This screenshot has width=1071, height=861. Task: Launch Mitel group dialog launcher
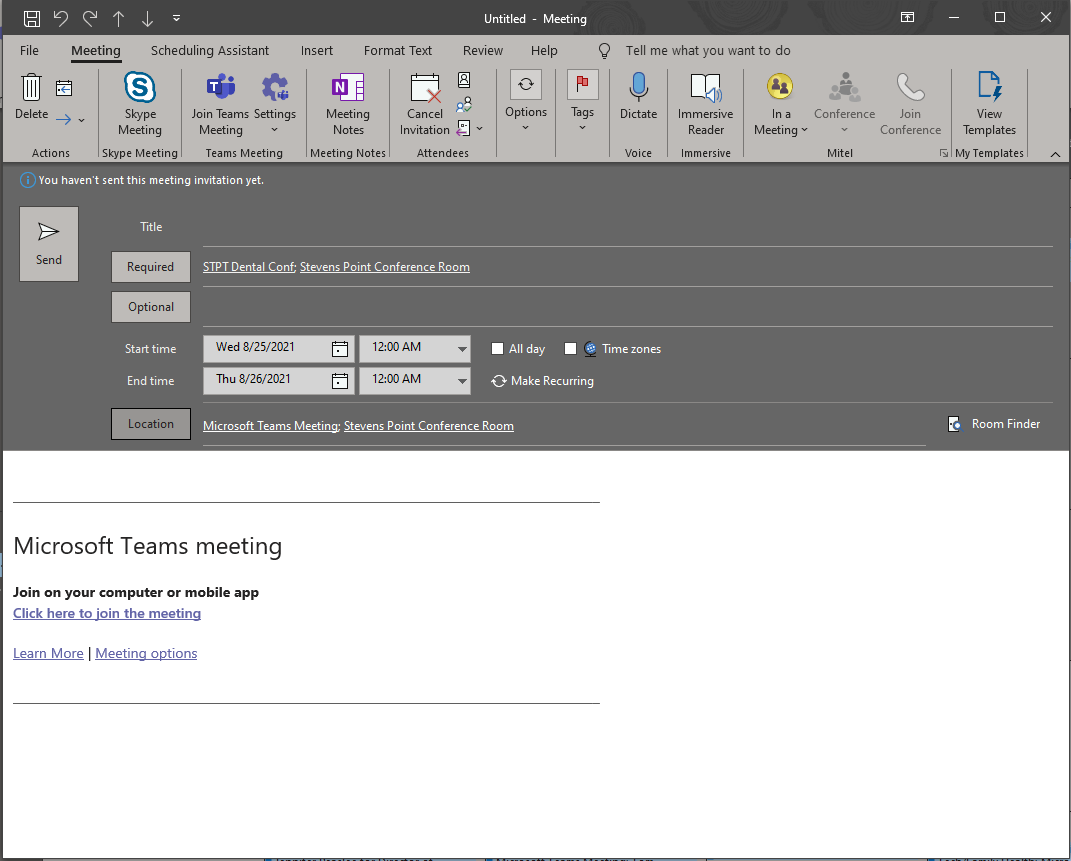coord(944,154)
